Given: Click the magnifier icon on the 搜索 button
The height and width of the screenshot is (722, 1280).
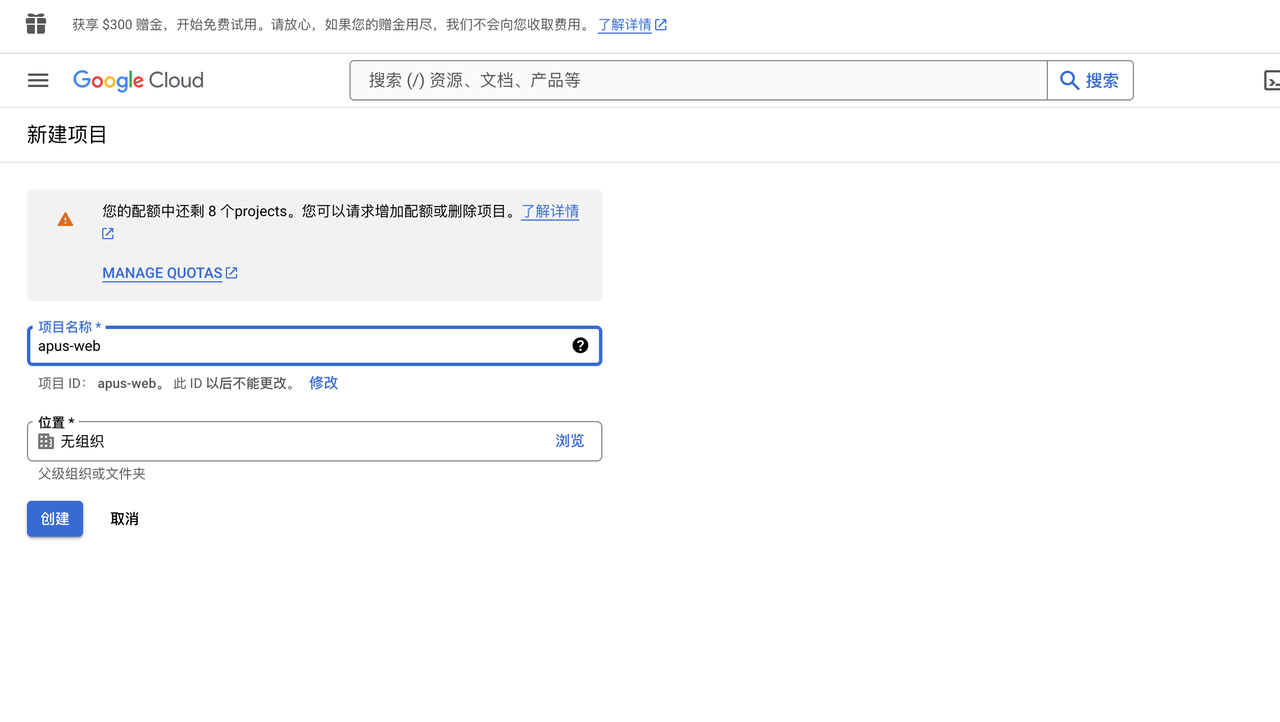Looking at the screenshot, I should 1069,80.
